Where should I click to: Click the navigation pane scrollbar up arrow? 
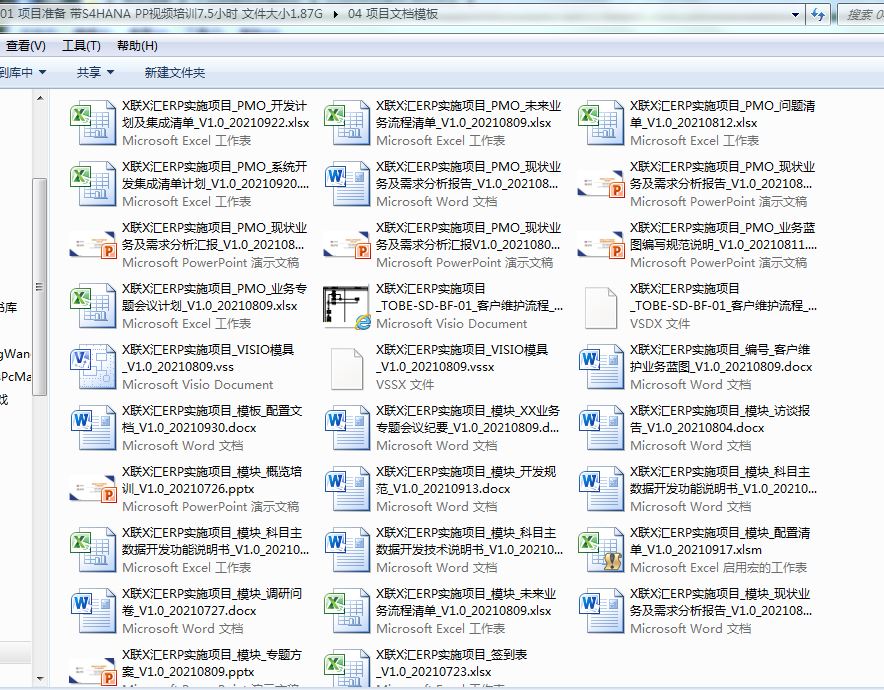[40, 97]
